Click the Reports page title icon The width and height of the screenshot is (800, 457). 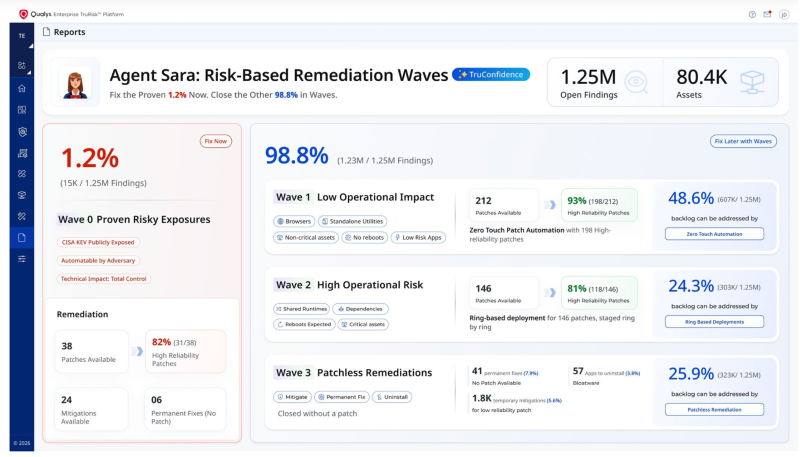click(46, 32)
